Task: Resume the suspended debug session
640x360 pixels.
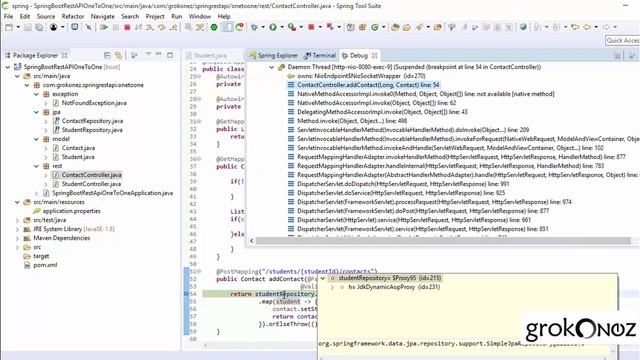Action: click(x=104, y=27)
